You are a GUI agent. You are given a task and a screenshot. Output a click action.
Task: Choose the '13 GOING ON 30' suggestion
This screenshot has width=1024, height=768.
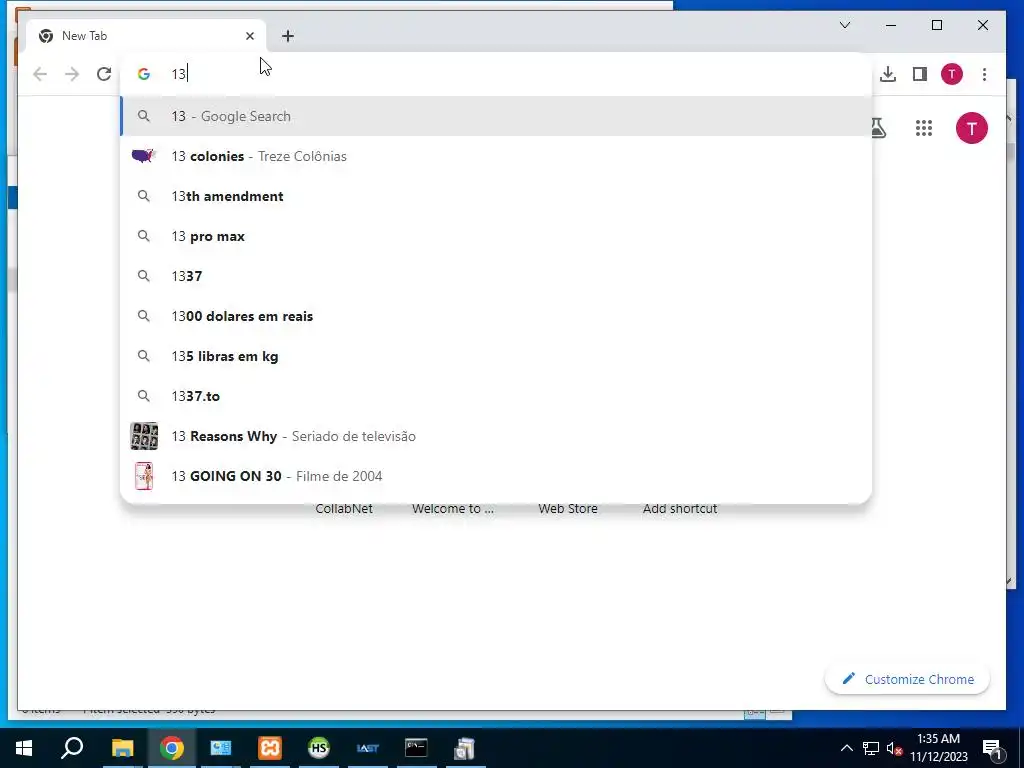[x=496, y=475]
